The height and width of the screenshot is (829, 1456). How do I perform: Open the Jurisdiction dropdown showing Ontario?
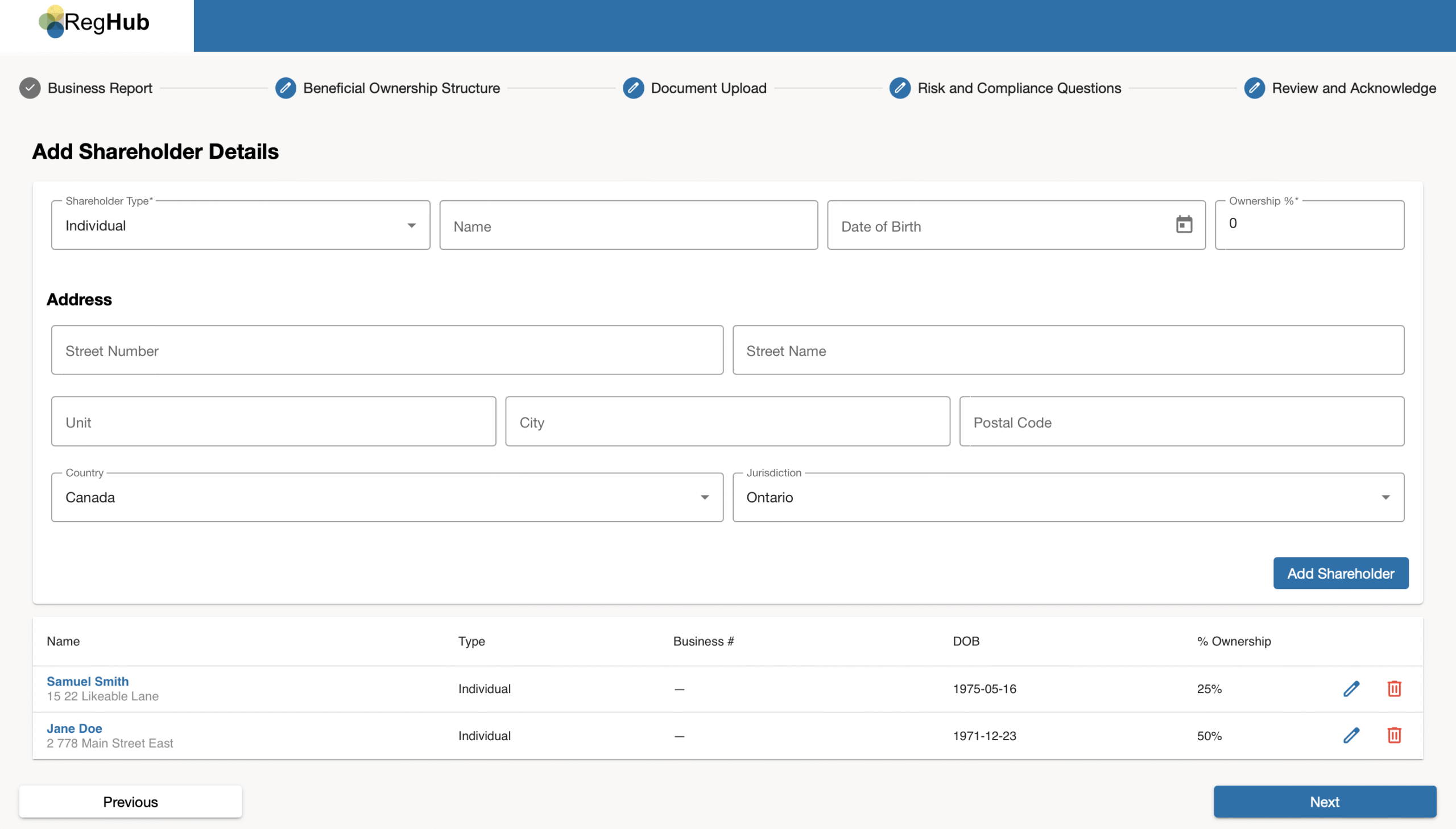(1068, 497)
